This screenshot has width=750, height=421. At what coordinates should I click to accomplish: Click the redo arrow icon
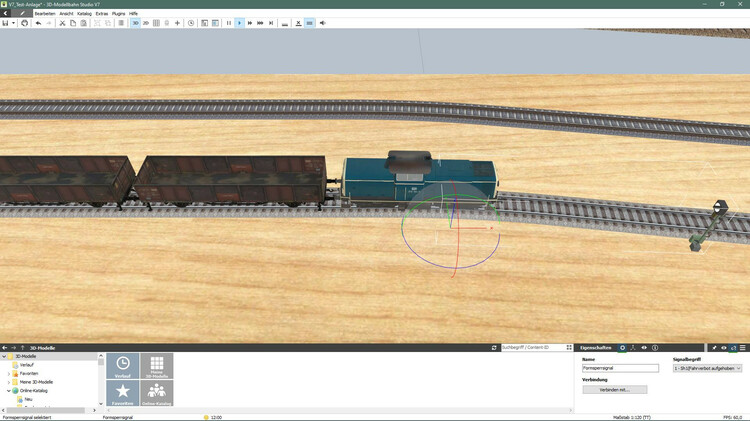click(49, 23)
